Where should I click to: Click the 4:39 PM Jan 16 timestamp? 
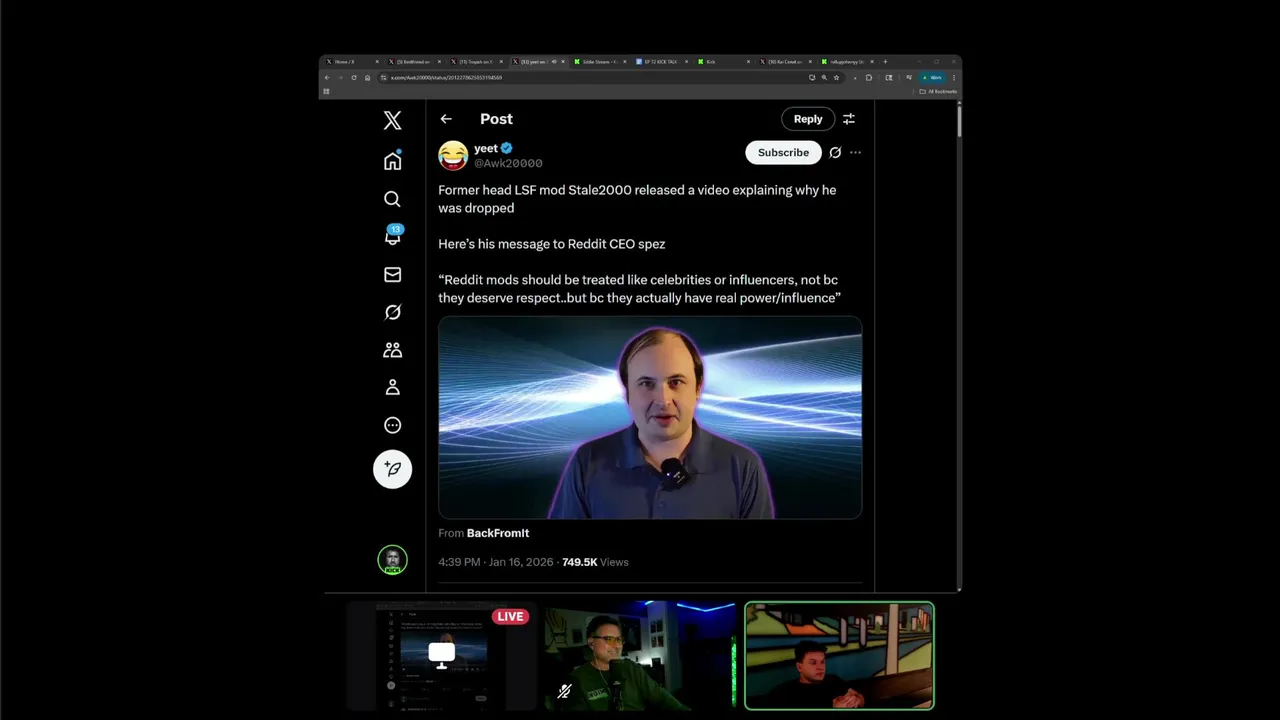(496, 562)
